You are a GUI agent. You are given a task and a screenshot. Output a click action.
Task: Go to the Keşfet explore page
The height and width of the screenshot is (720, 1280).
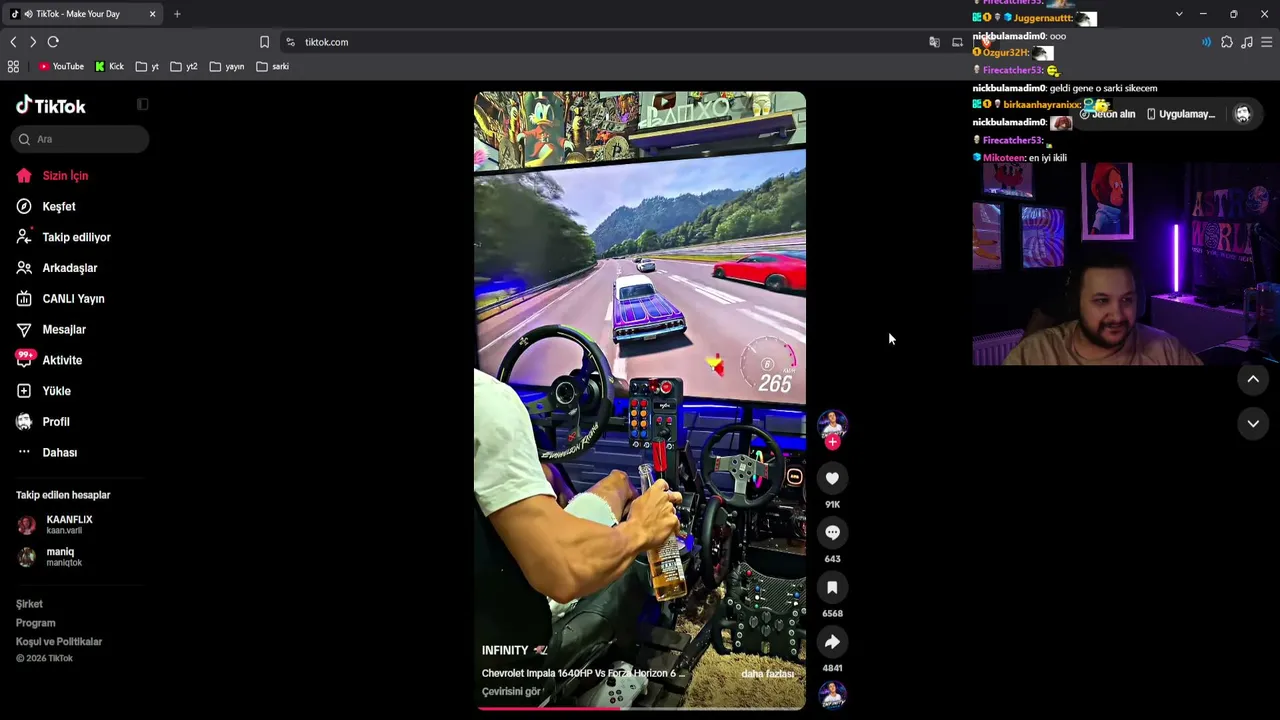click(x=46, y=207)
